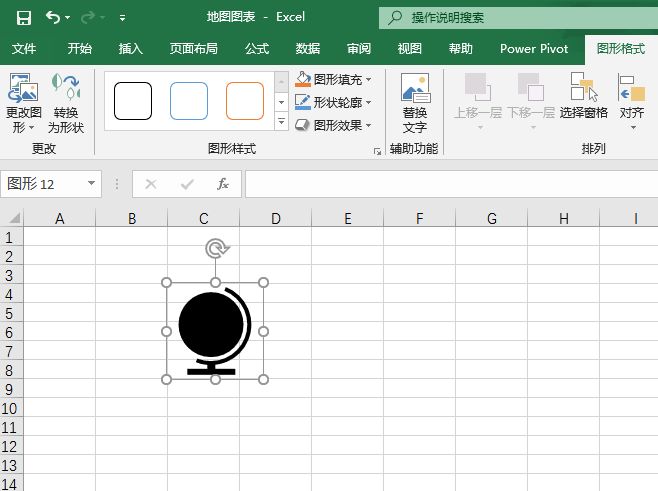Select column H header

click(564, 218)
